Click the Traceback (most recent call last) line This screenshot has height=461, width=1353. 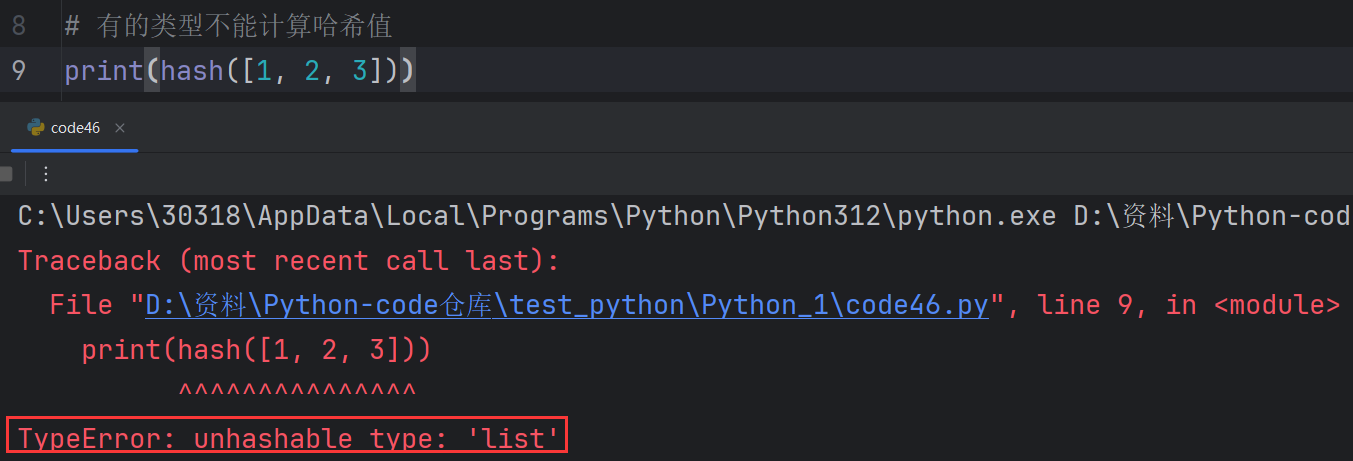click(x=288, y=261)
